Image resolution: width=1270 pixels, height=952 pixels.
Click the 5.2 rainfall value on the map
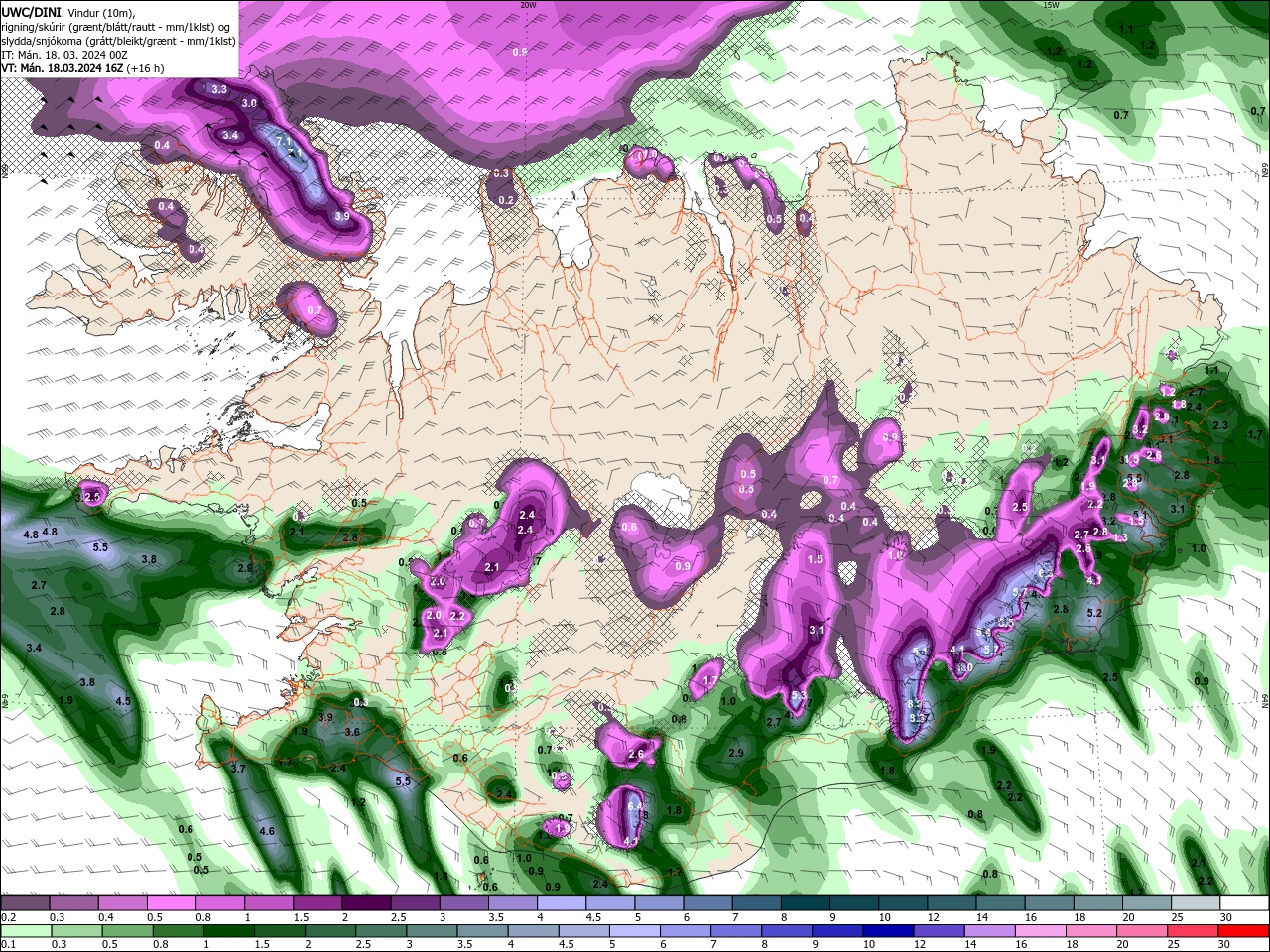pyautogui.click(x=1094, y=614)
